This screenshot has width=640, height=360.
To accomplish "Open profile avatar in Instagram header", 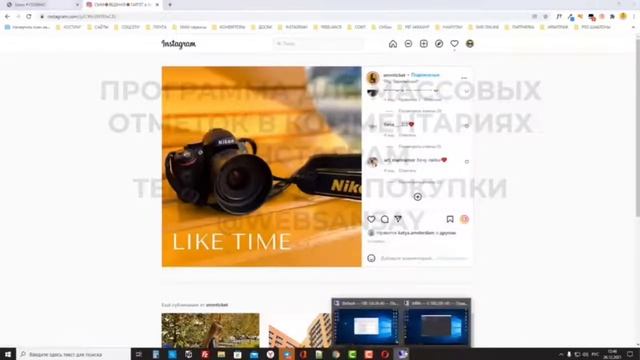I will (x=470, y=44).
